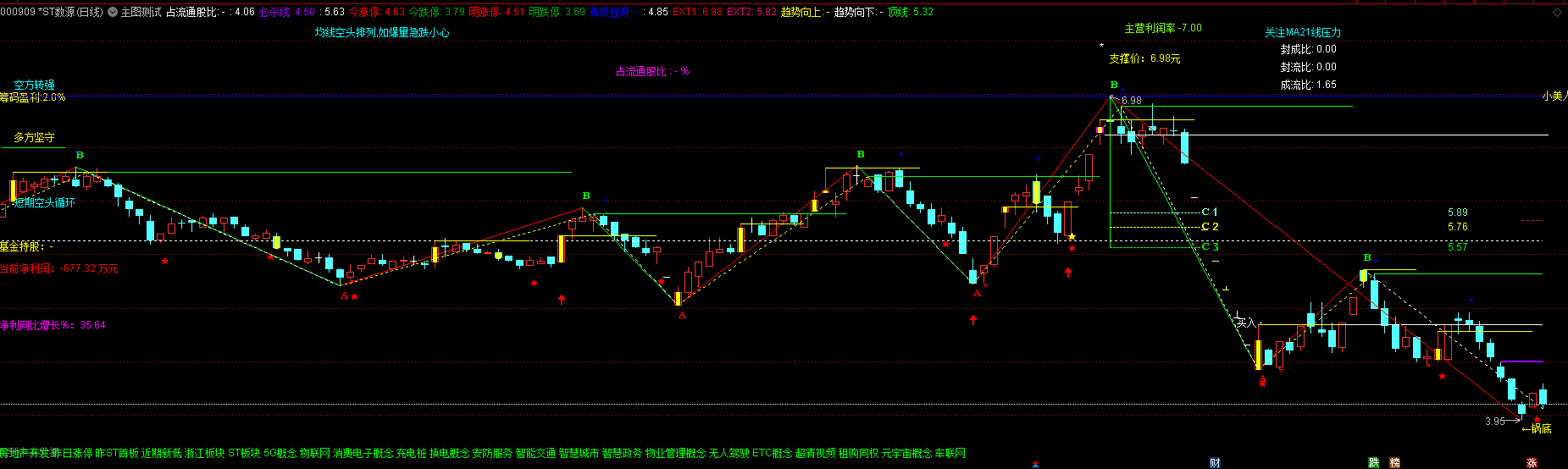Click the 3.95 low price marker
The width and height of the screenshot is (1568, 469).
coord(1495,421)
